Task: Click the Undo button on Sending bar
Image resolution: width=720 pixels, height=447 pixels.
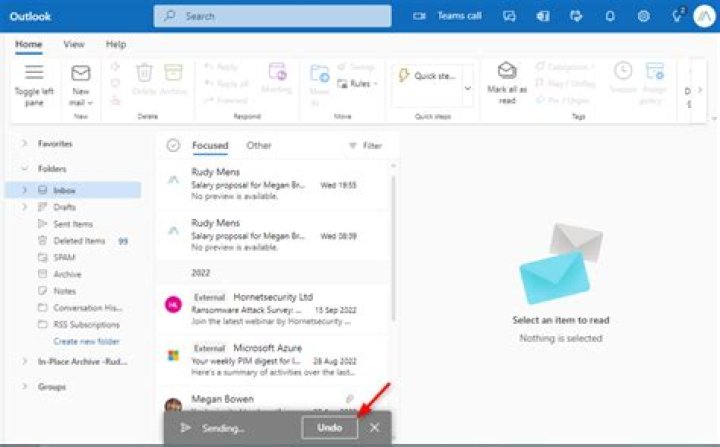Action: [x=329, y=428]
